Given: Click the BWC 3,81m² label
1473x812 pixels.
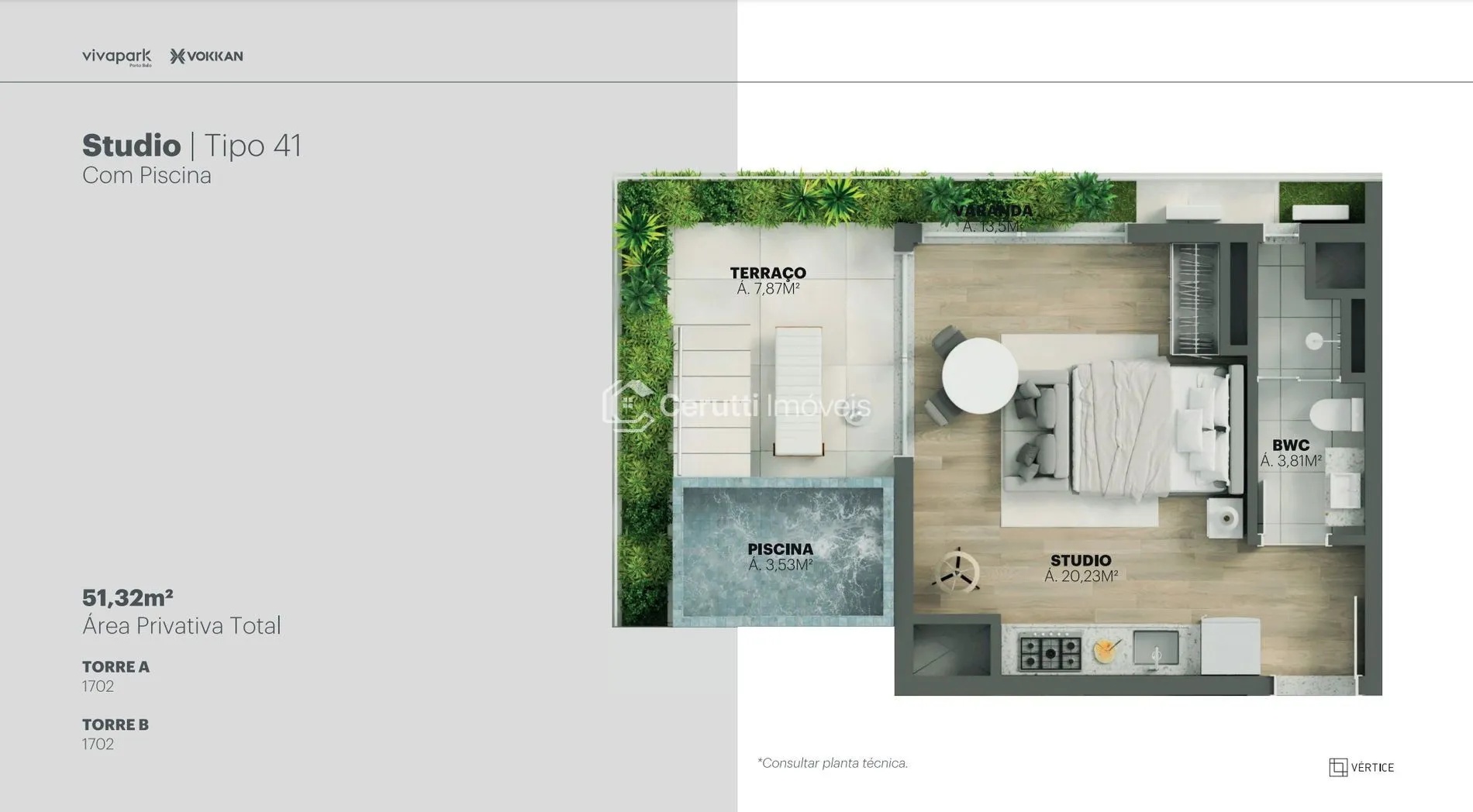Looking at the screenshot, I should point(1290,453).
